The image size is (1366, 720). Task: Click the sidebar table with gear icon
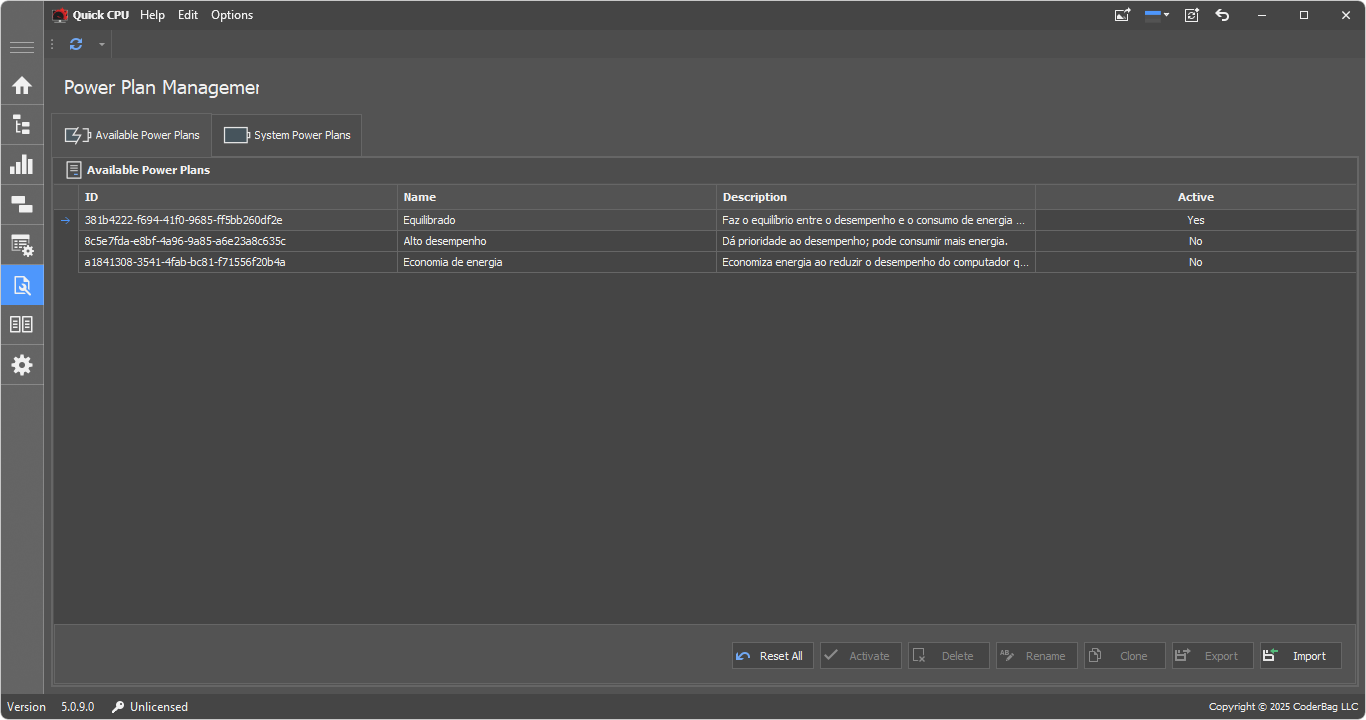click(x=22, y=245)
